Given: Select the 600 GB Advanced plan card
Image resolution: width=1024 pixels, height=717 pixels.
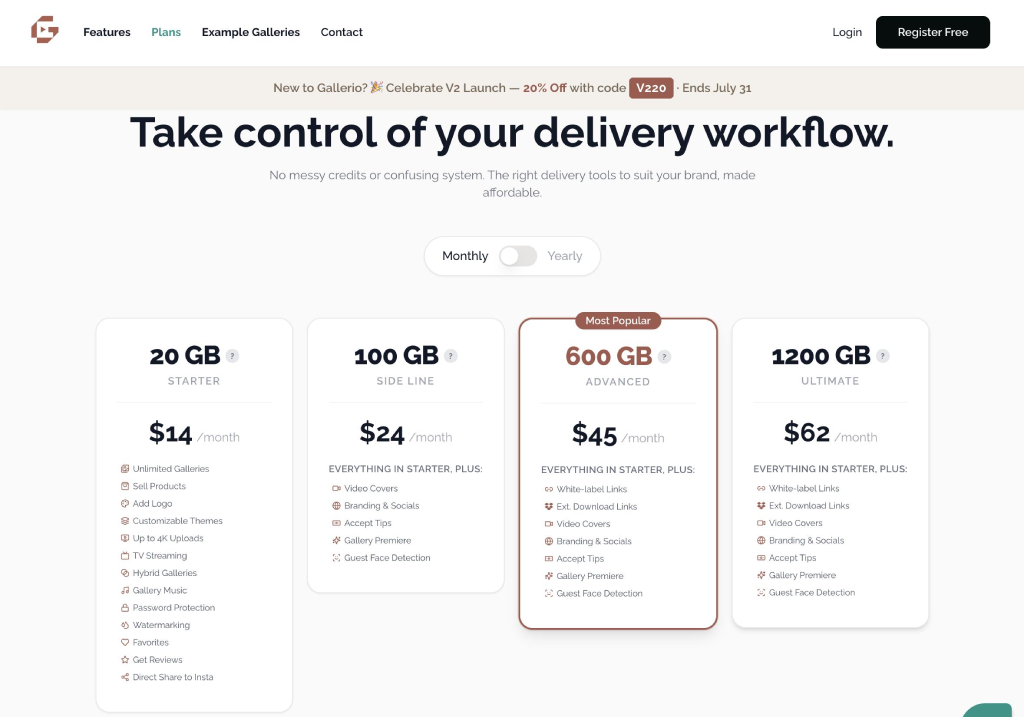Looking at the screenshot, I should coord(618,473).
